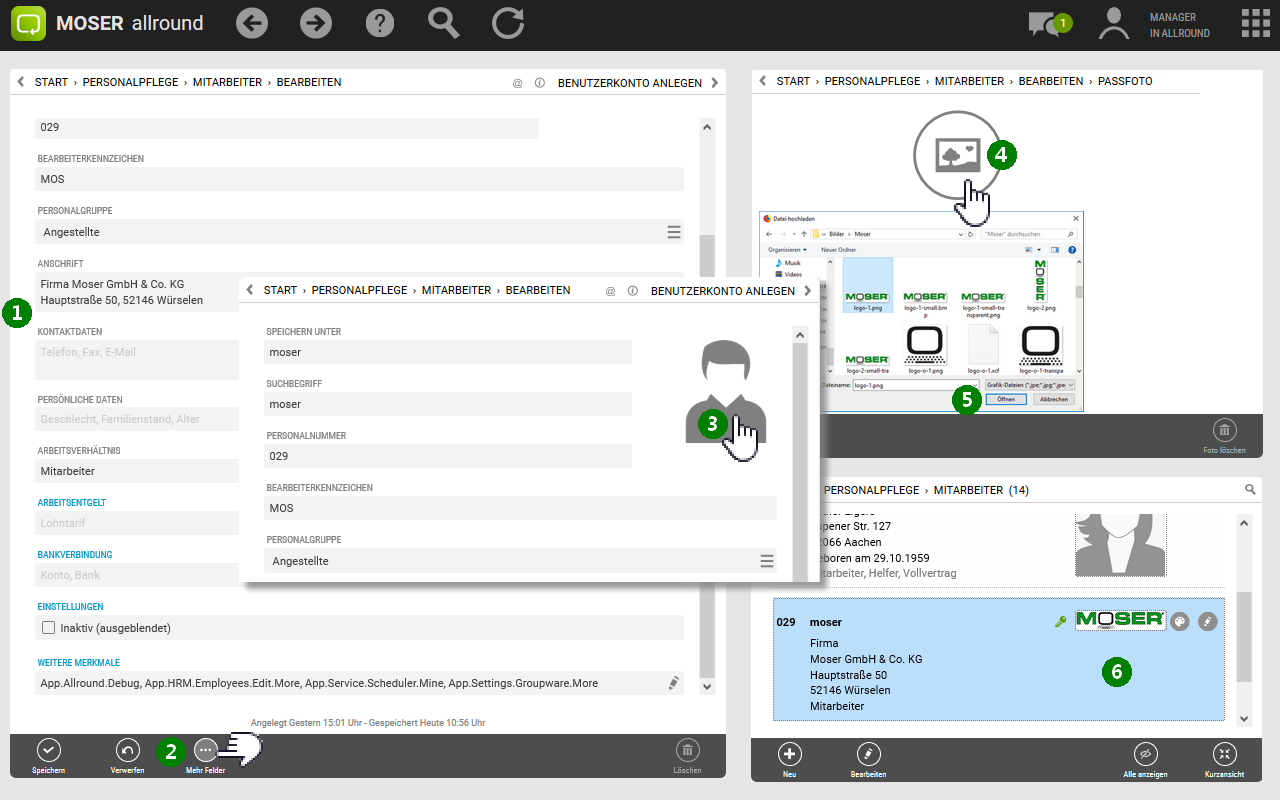Open the chat notifications icon
Screen dimensions: 1280x800
(1044, 24)
